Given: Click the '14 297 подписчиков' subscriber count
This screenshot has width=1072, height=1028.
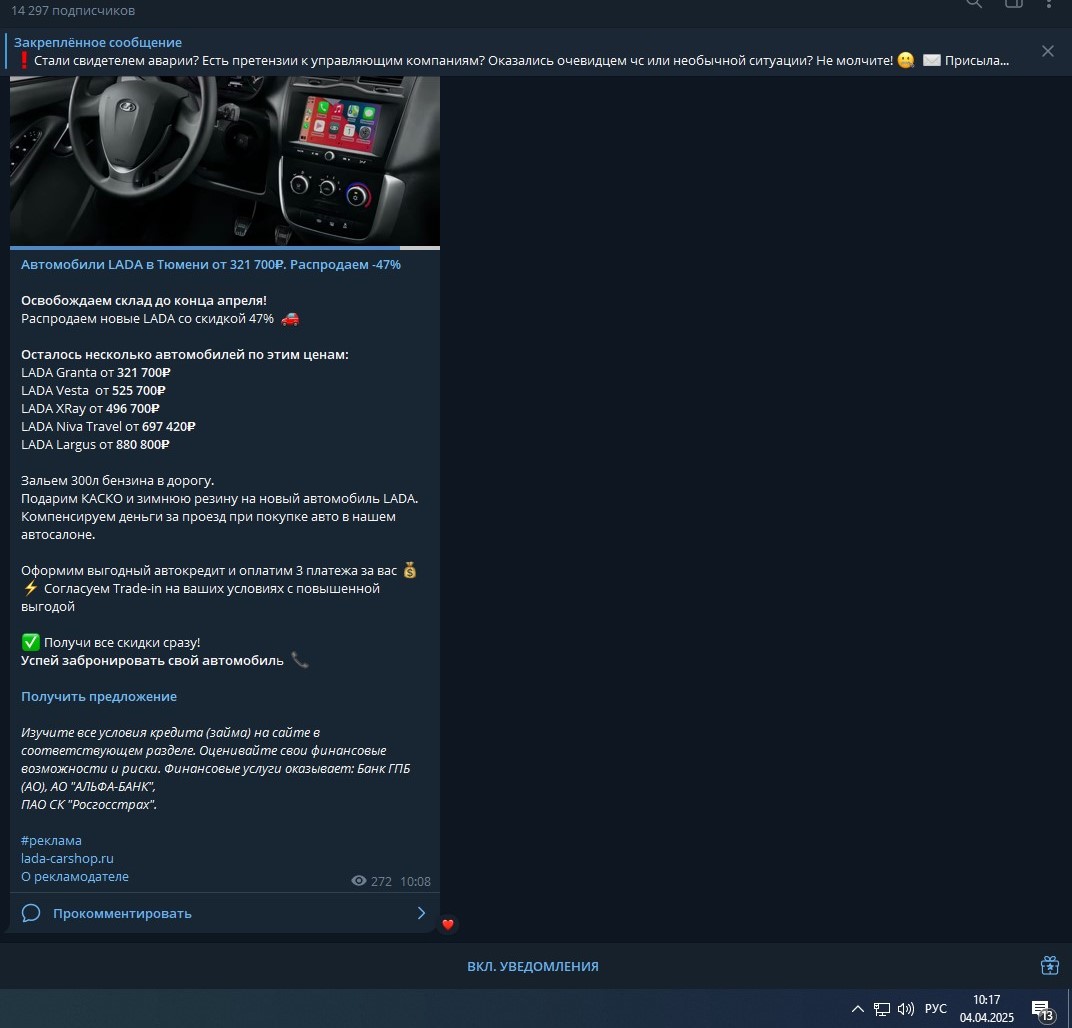Looking at the screenshot, I should coord(73,10).
